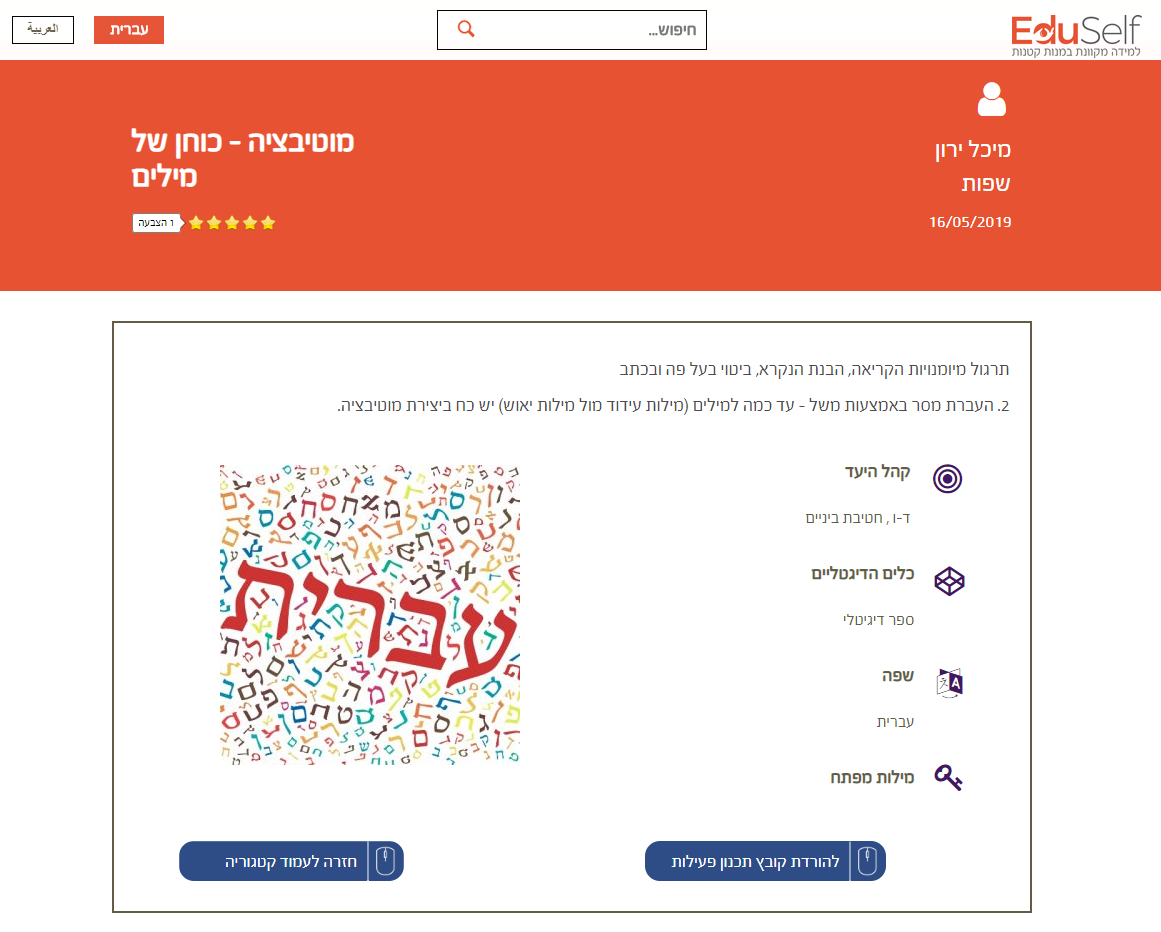Click the keywords key icon
The width and height of the screenshot is (1161, 932).
pos(948,777)
